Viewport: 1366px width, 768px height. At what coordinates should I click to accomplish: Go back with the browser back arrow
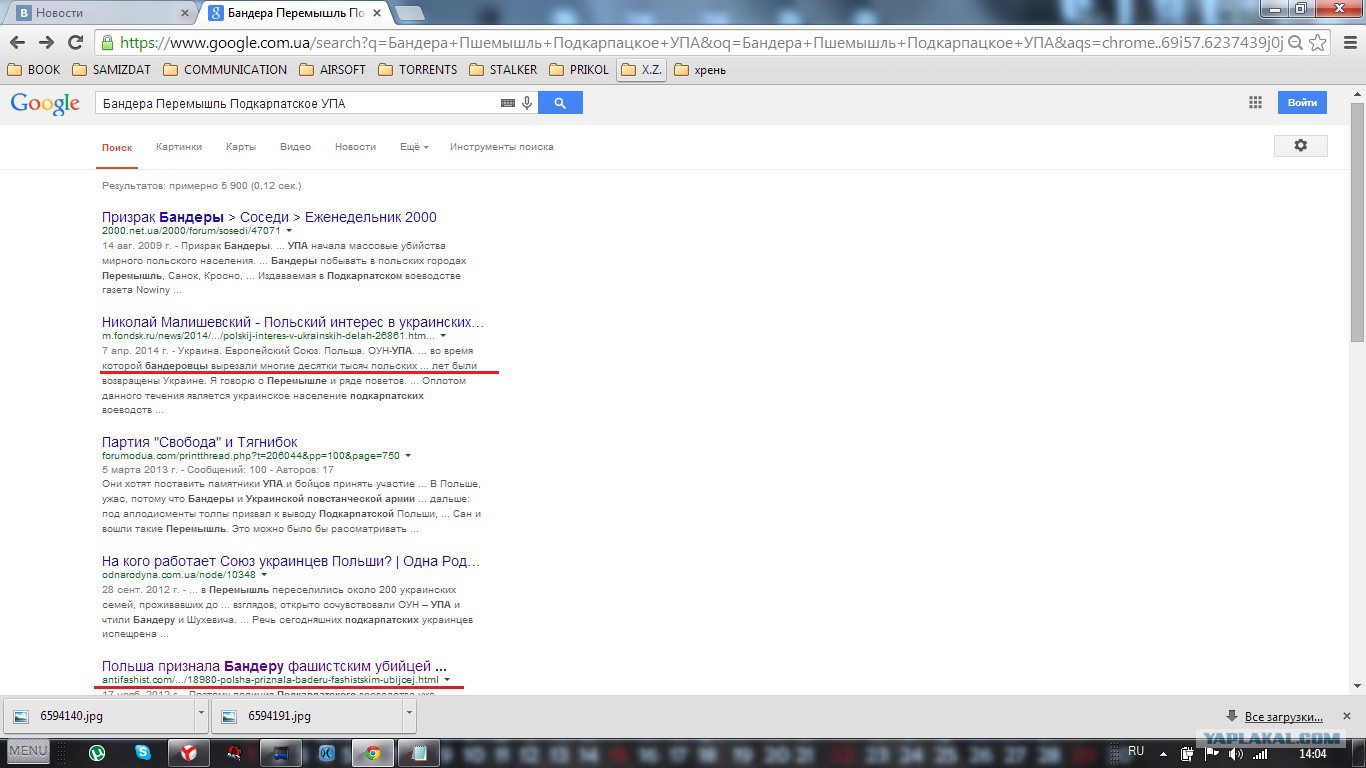click(17, 42)
